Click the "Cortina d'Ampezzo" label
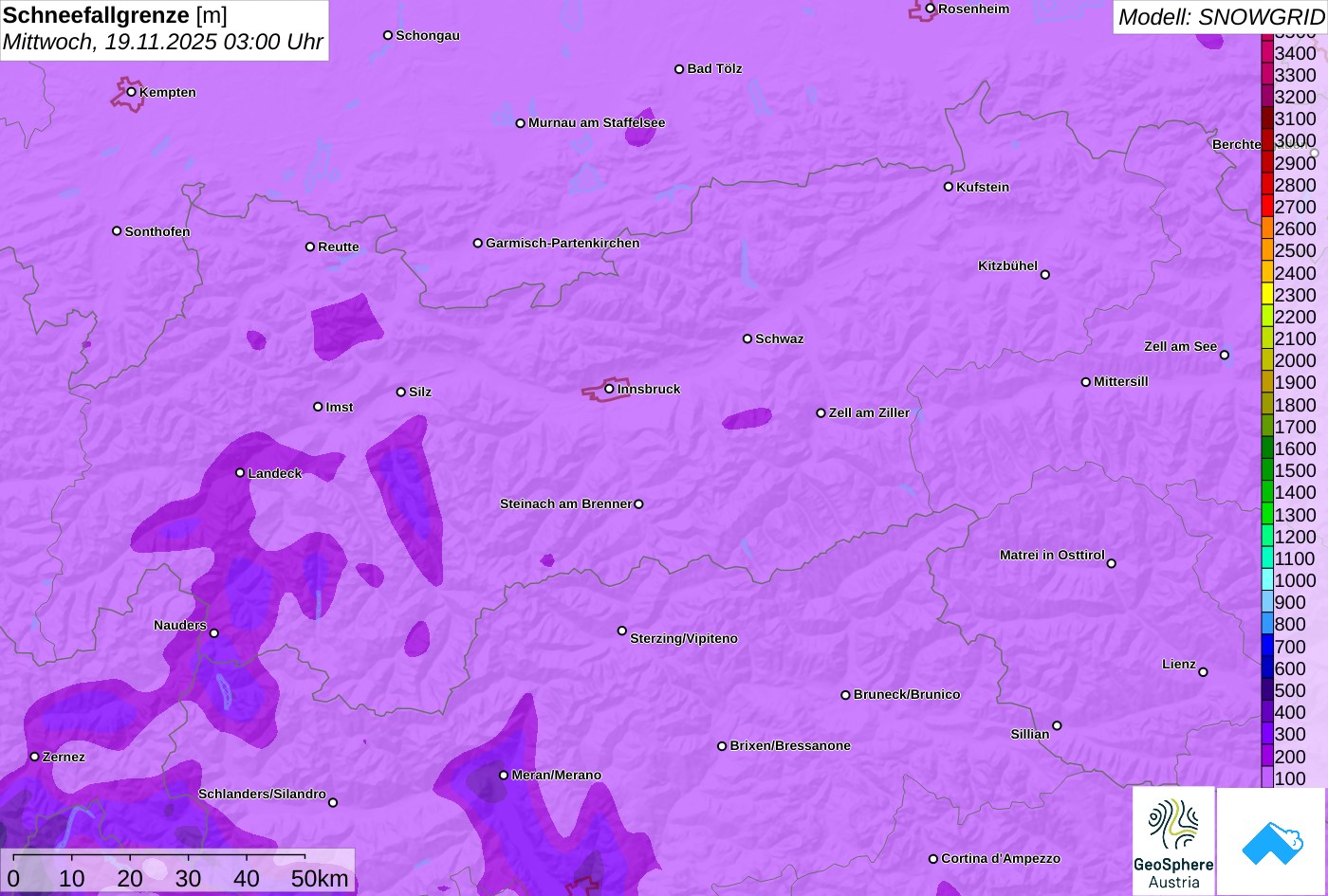The image size is (1328, 896). pyautogui.click(x=1001, y=858)
